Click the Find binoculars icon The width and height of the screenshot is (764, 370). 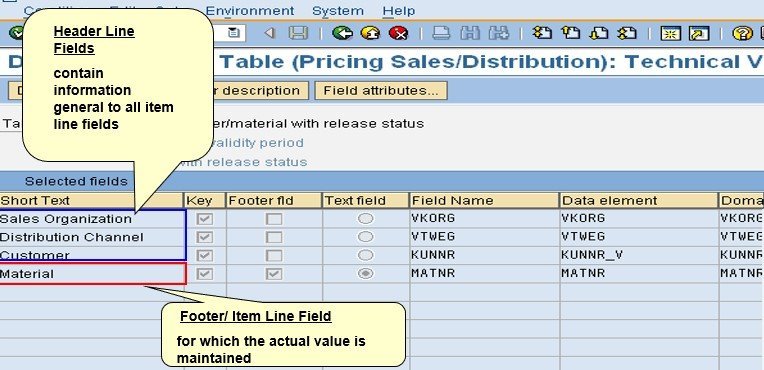470,33
